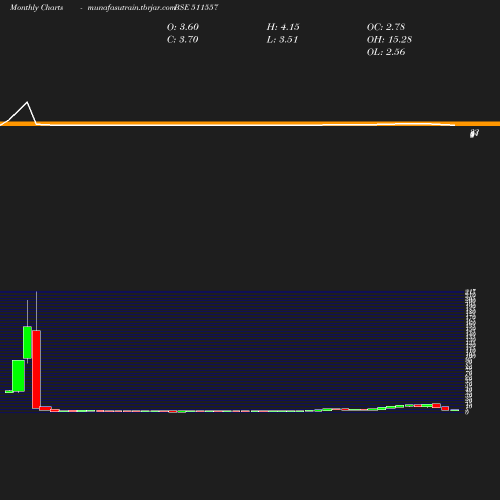Screen dimensions: 500x500
Task: Click the "Monthly Charts" title text
Action: click(x=36, y=7)
